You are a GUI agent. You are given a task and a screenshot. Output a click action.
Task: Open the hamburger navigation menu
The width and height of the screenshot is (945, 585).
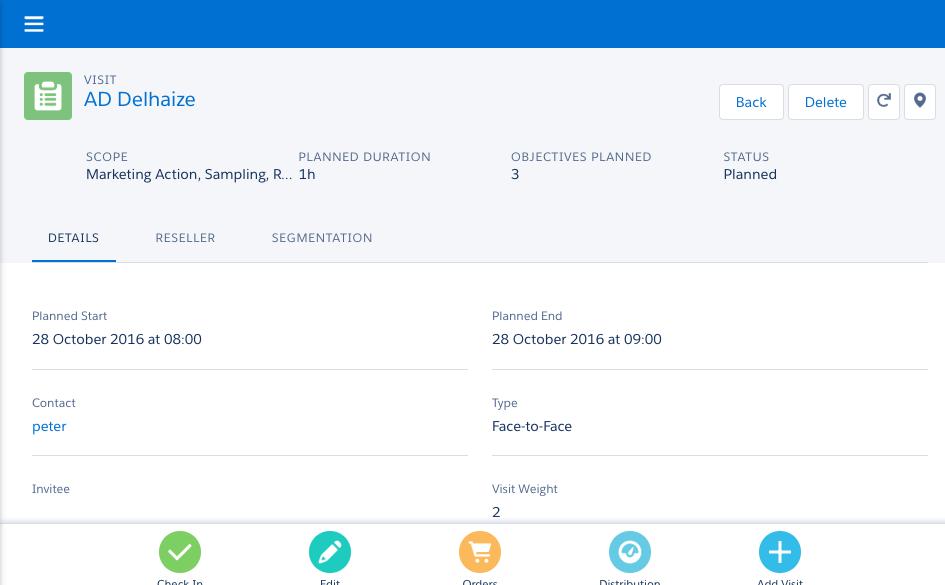point(34,24)
